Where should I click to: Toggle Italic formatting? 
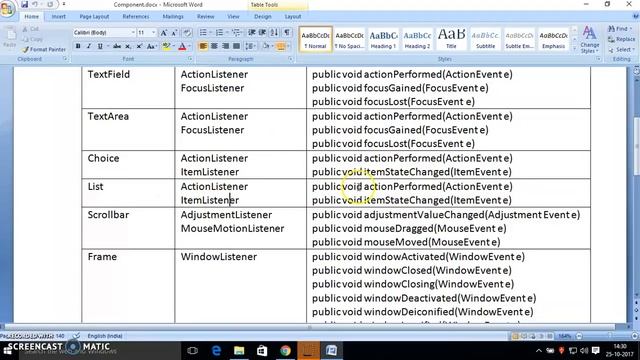click(x=89, y=47)
